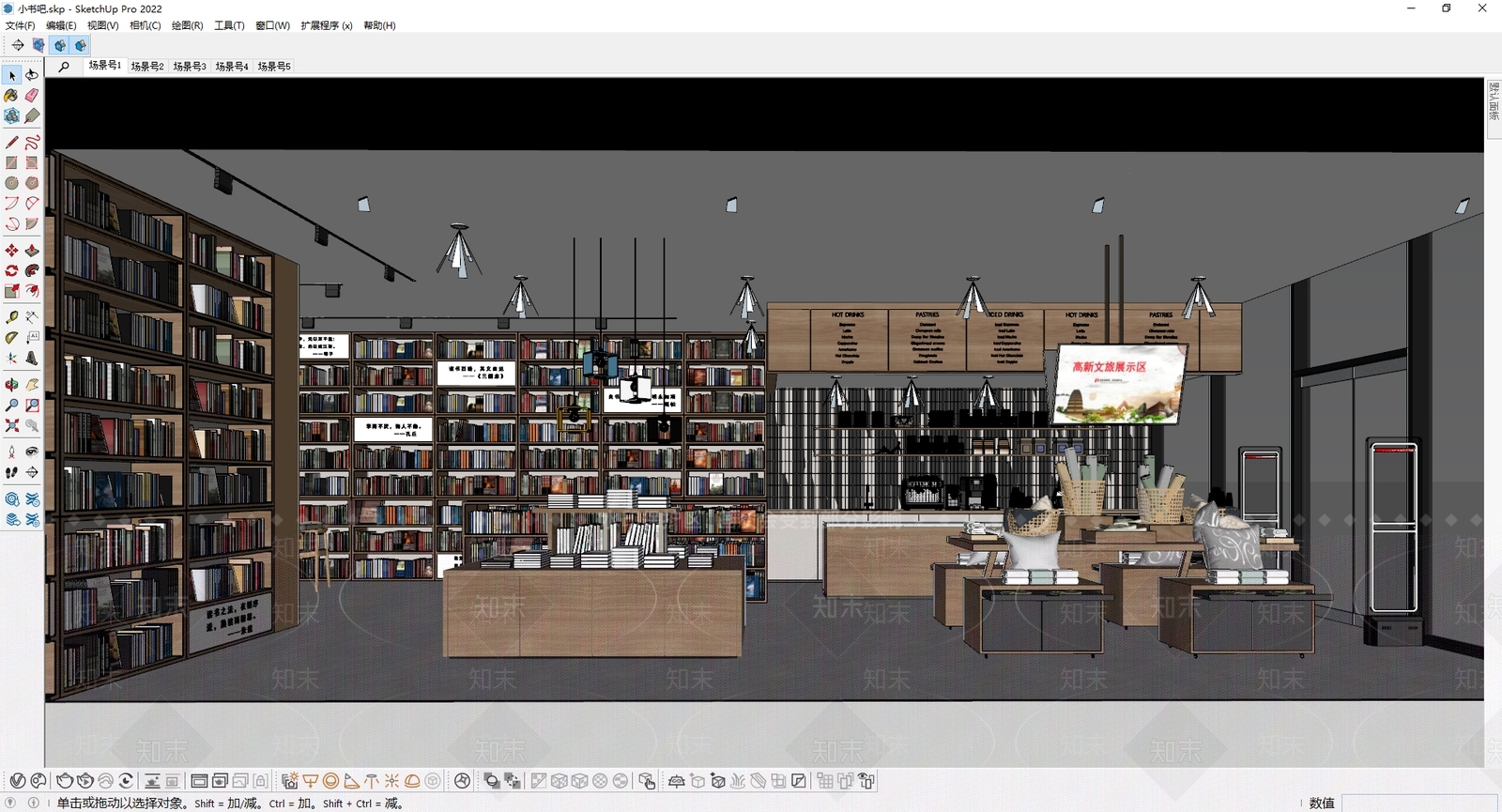This screenshot has width=1502, height=812.
Task: Select the Pan hand tool
Action: pyautogui.click(x=32, y=385)
